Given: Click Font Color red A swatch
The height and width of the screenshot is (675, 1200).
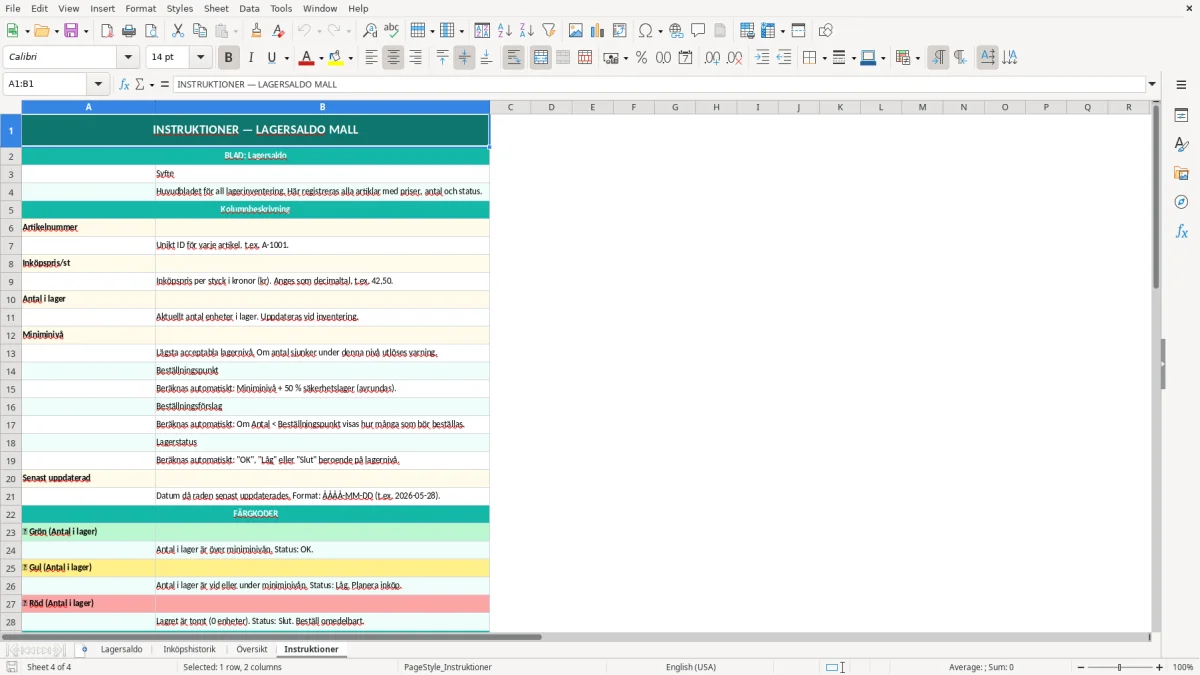Looking at the screenshot, I should coord(308,58).
